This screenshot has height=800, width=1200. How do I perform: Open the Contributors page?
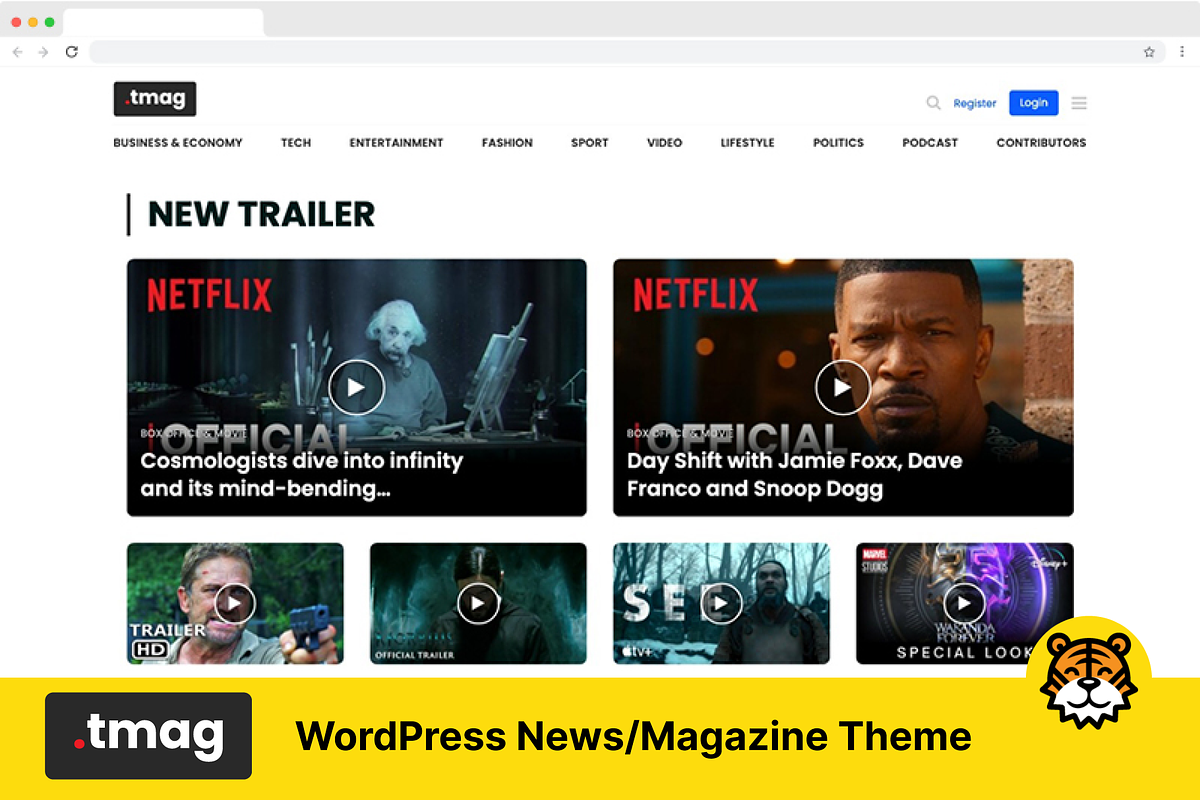(x=1041, y=143)
